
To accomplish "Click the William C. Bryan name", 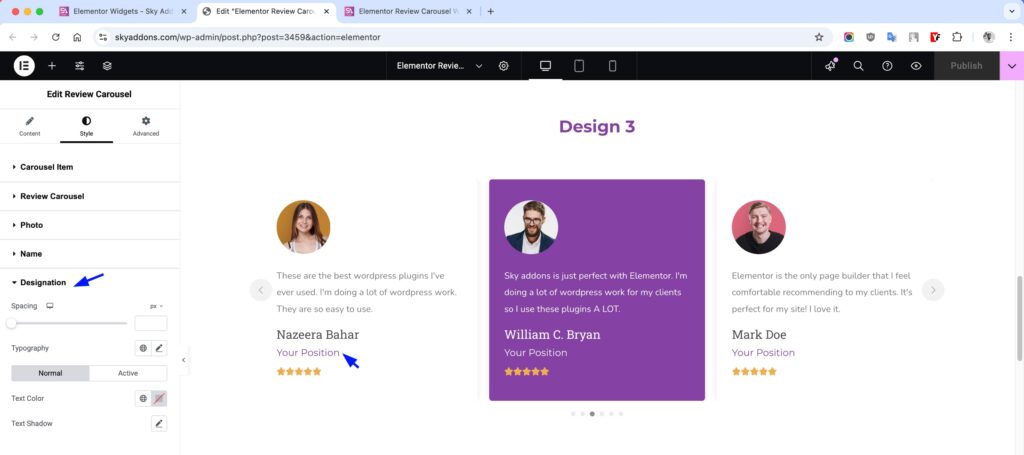I will click(x=552, y=334).
